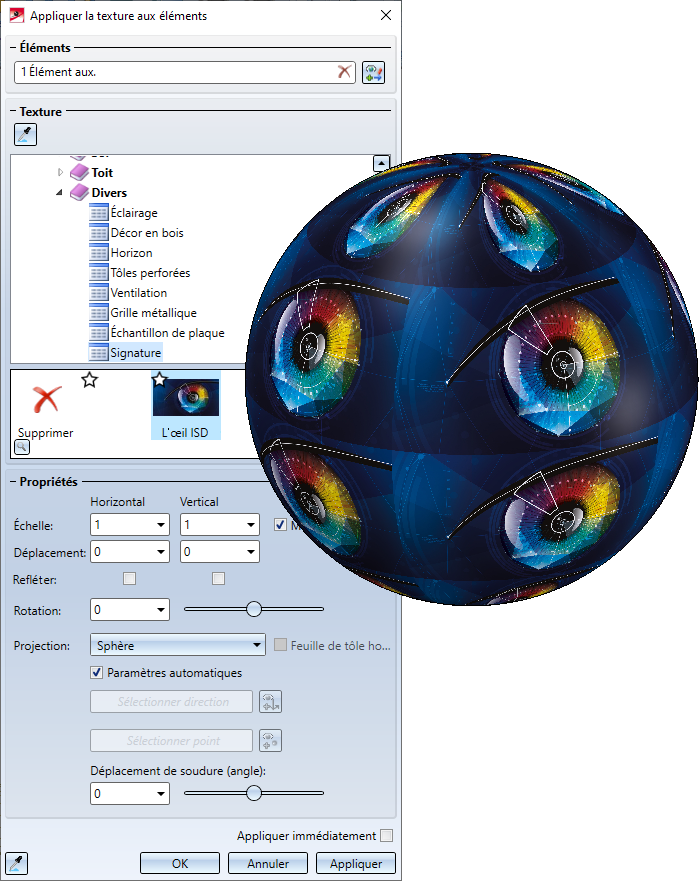Image resolution: width=699 pixels, height=881 pixels.
Task: Click the magnifier icon below Supprimer
Action: pyautogui.click(x=22, y=447)
